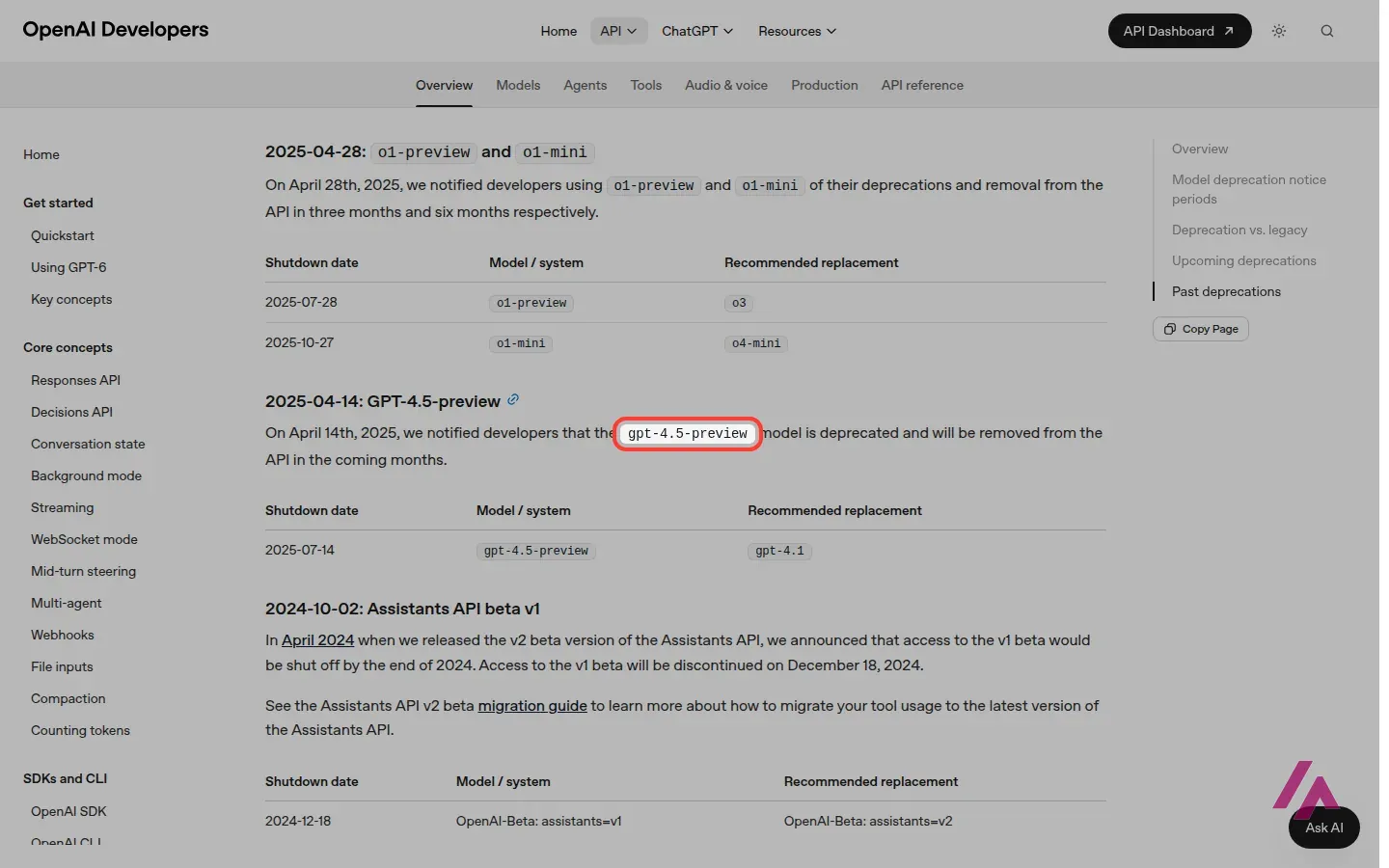
Task: Open Compaction sidebar page
Action: click(x=68, y=698)
